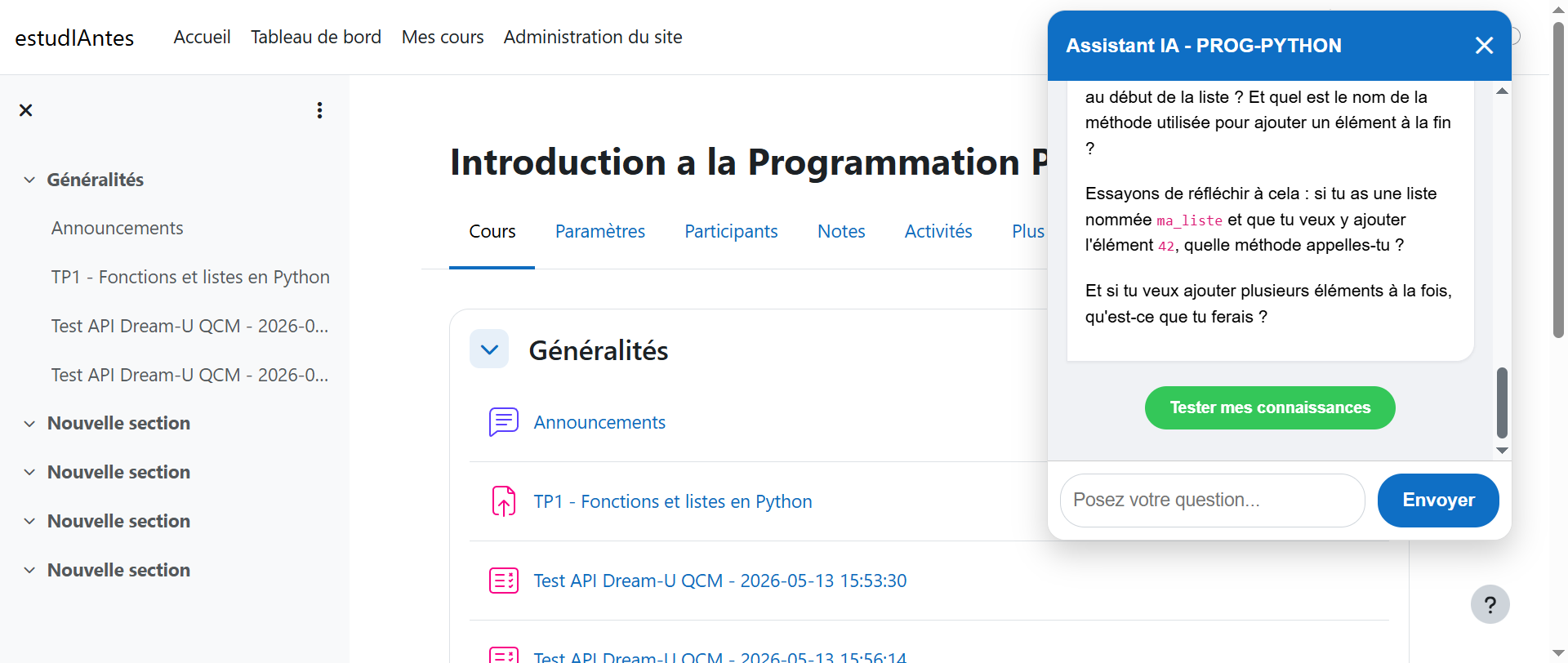Open the Plus dropdown tab
This screenshot has width=1568, height=663.
[x=1027, y=232]
